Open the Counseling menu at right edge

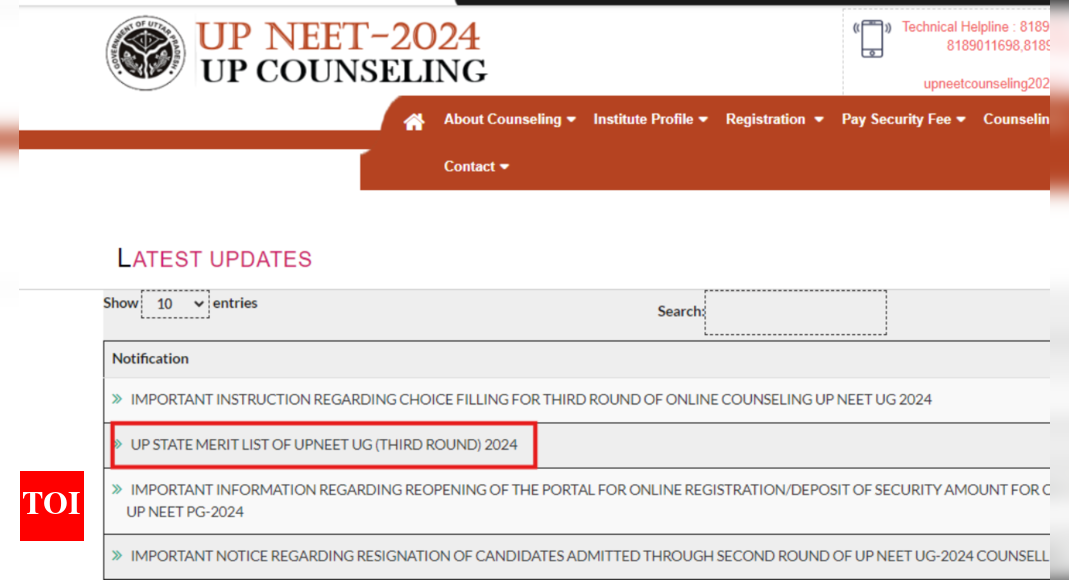point(1016,119)
